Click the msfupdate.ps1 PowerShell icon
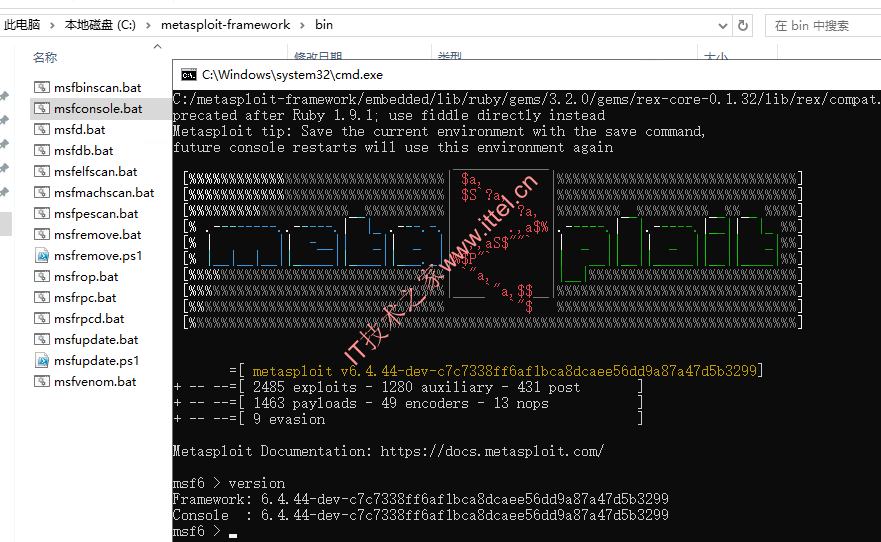The height and width of the screenshot is (542, 881). click(42, 361)
